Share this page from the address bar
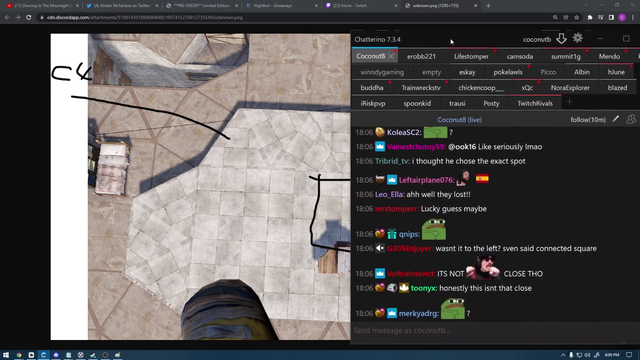The height and width of the screenshot is (360, 640). point(566,18)
